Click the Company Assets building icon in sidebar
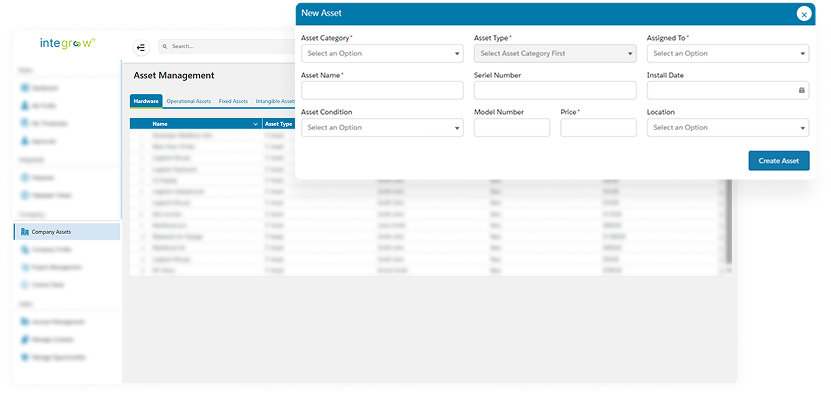 (x=24, y=232)
